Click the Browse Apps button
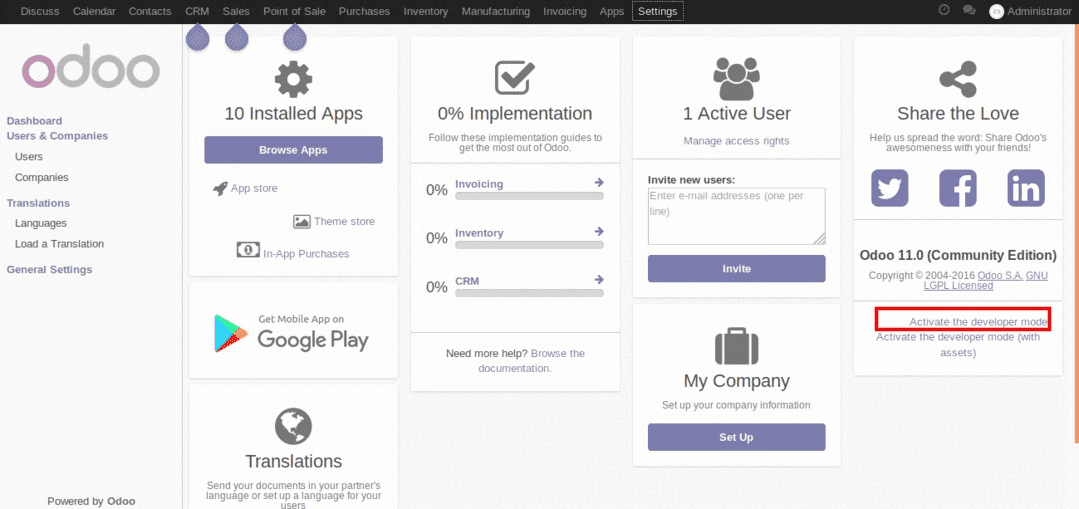Screen dimensions: 1079x509 coord(293,150)
